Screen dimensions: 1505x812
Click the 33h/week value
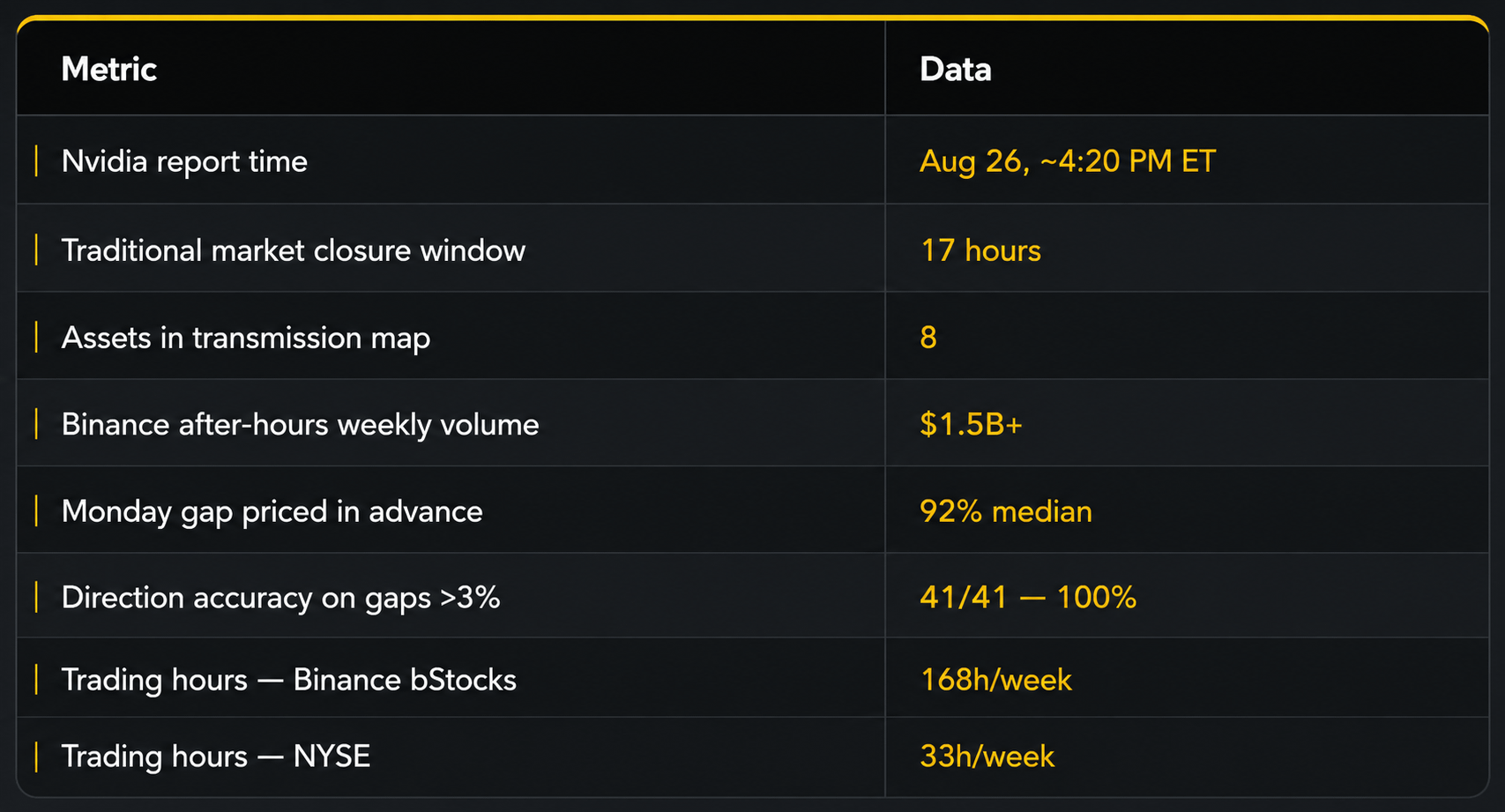pos(987,756)
